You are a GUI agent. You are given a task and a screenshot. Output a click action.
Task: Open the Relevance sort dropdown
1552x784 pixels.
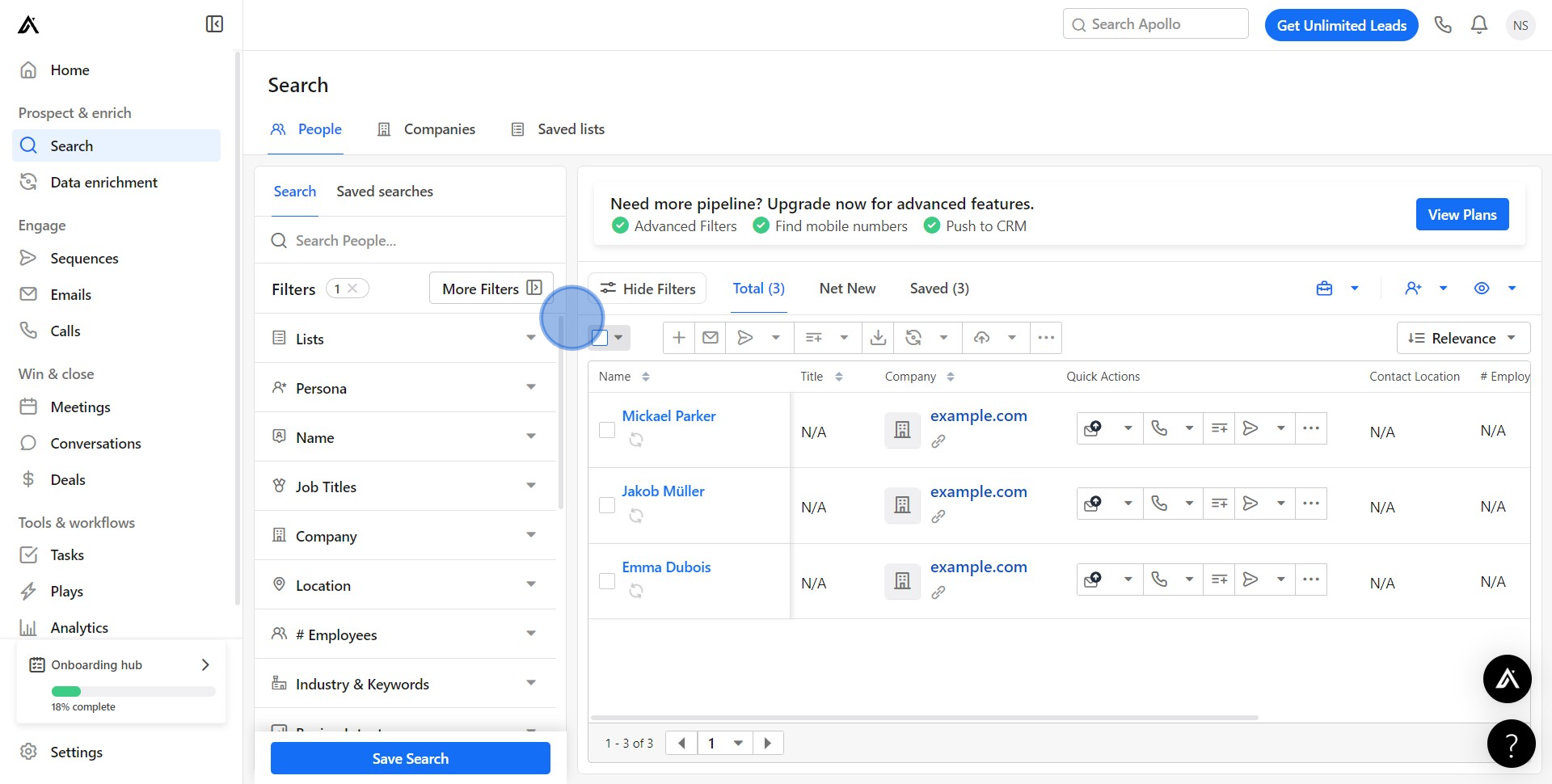point(1463,338)
